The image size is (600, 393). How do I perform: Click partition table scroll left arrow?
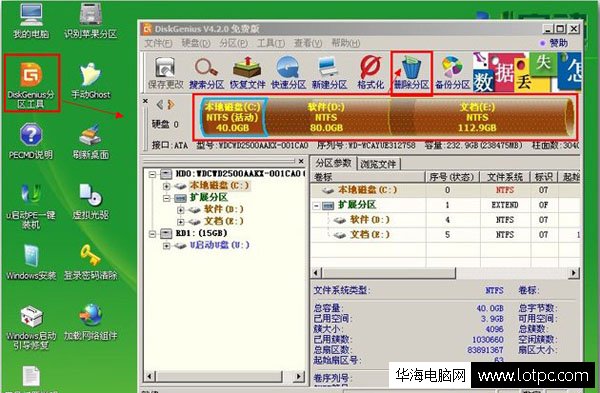pyautogui.click(x=316, y=273)
